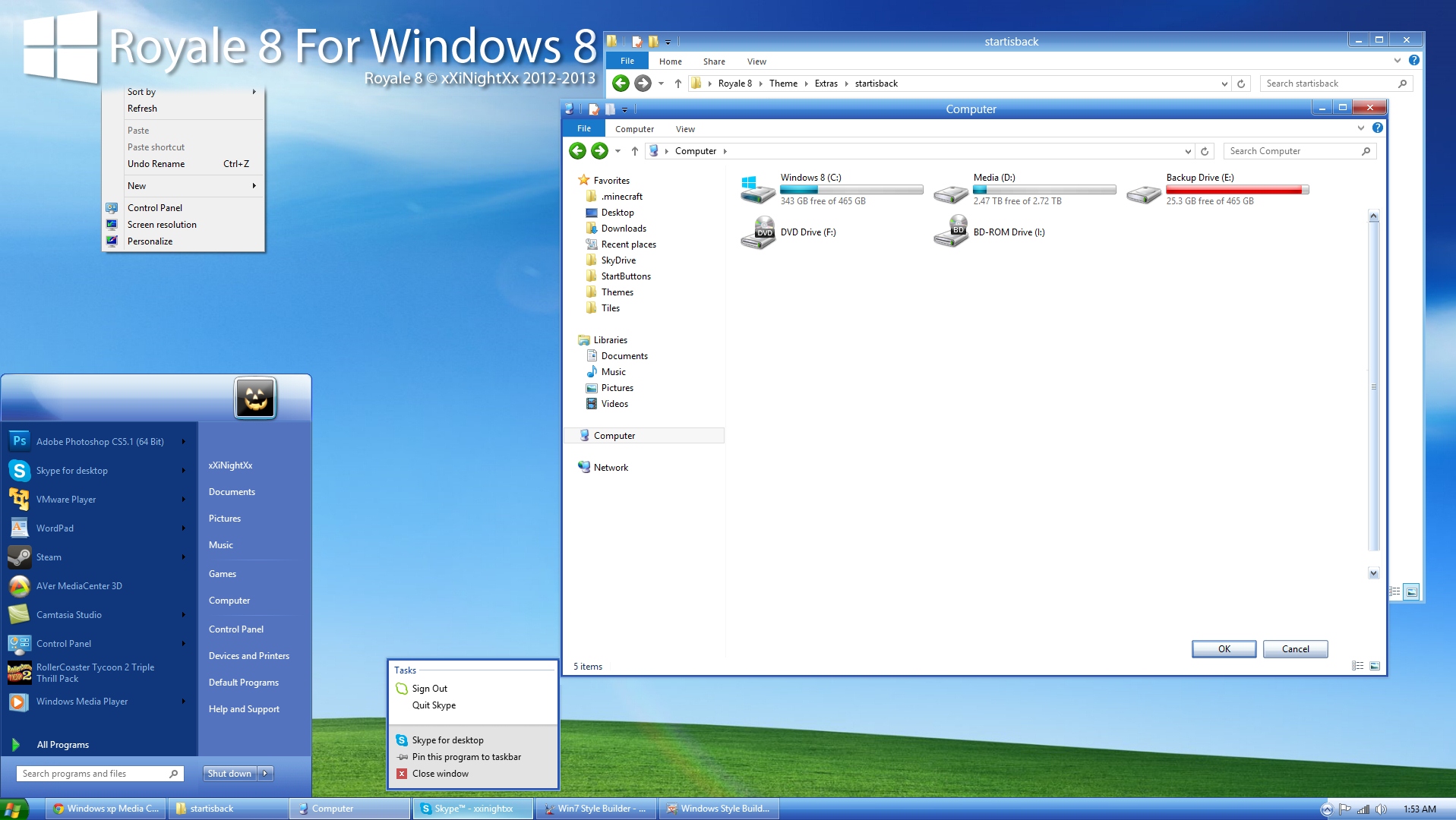The height and width of the screenshot is (820, 1456).
Task: Select Network in navigation pane
Action: click(611, 468)
